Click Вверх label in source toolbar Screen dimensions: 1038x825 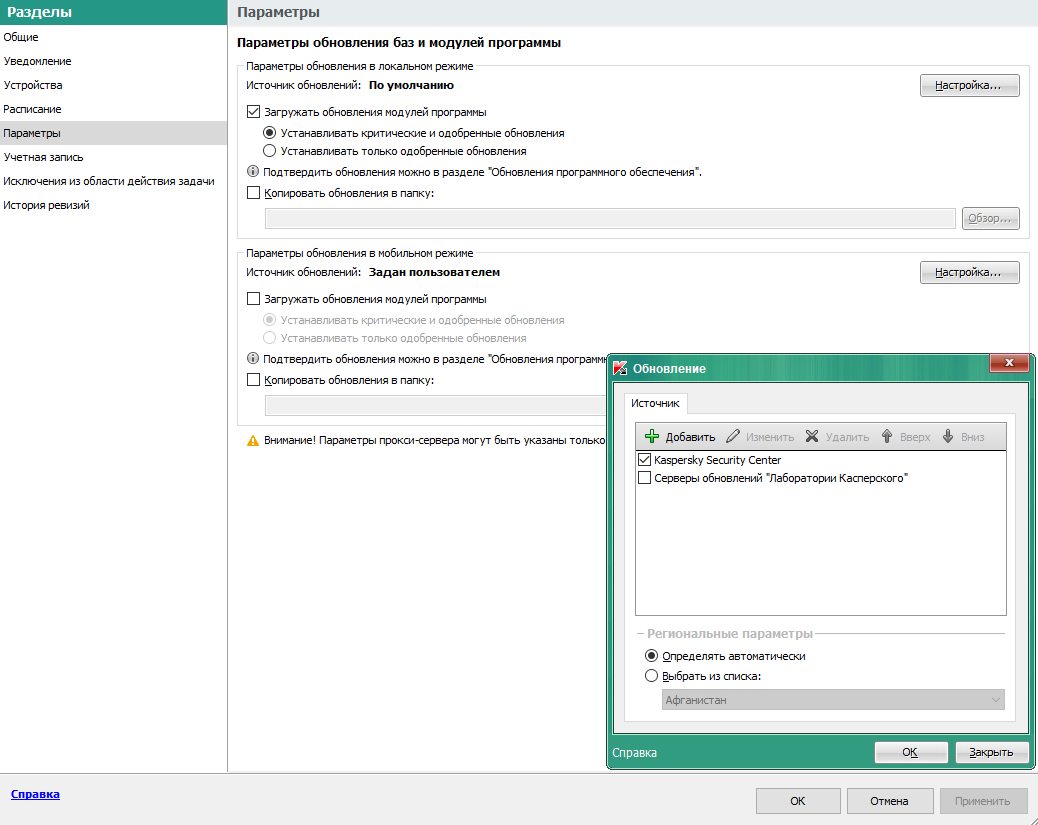(x=915, y=437)
